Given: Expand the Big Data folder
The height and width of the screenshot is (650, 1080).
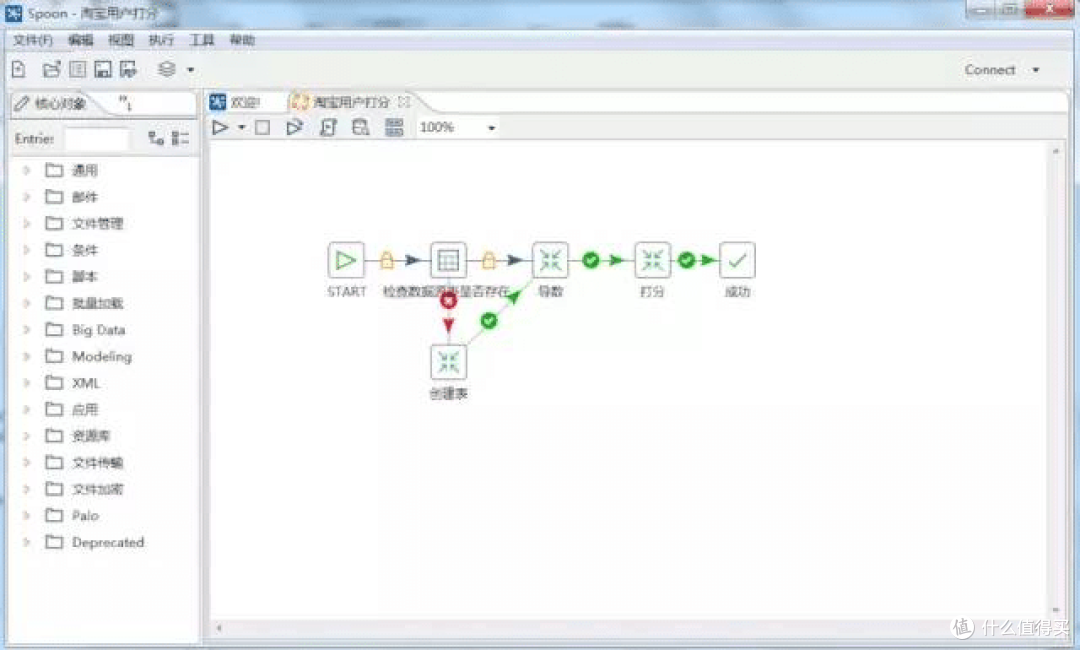Looking at the screenshot, I should [26, 329].
